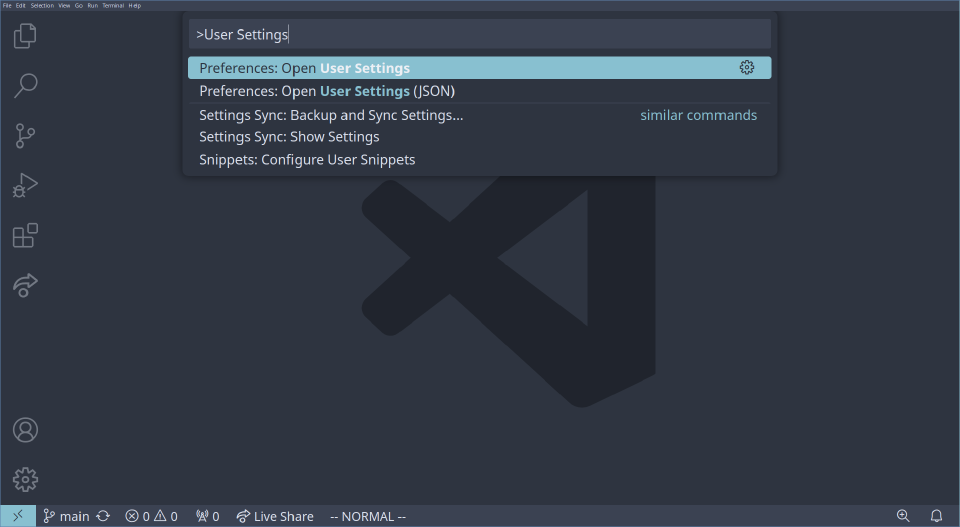Select Settings Sync: Backup and Sync Settings

[479, 115]
